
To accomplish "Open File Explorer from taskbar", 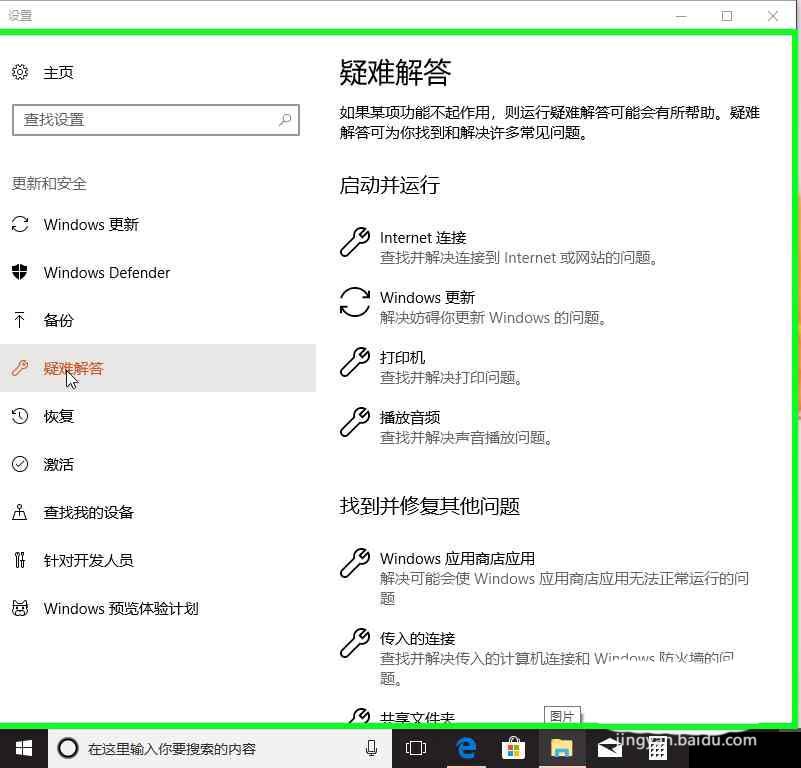I will click(561, 749).
